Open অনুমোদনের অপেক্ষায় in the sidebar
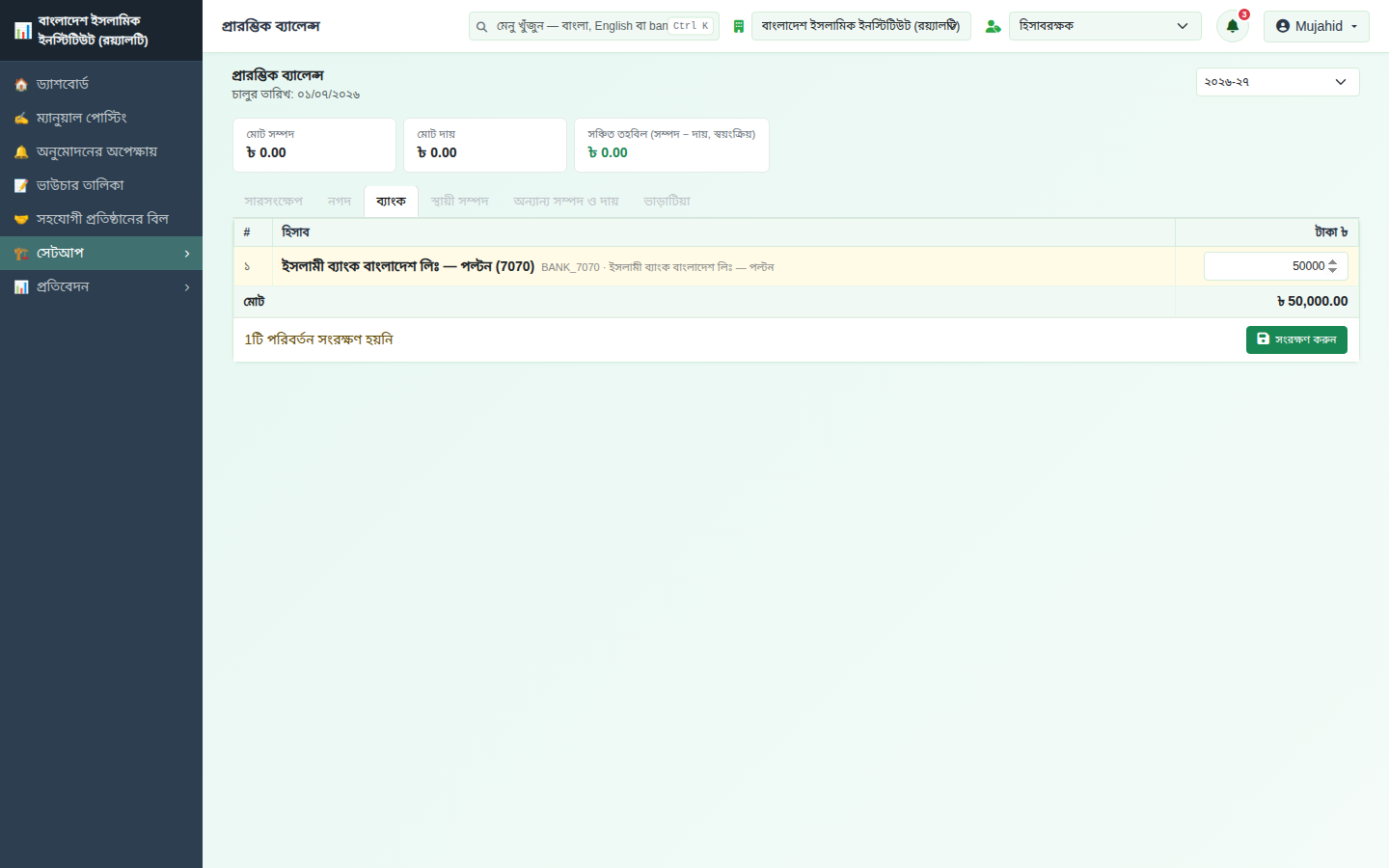 click(101, 152)
